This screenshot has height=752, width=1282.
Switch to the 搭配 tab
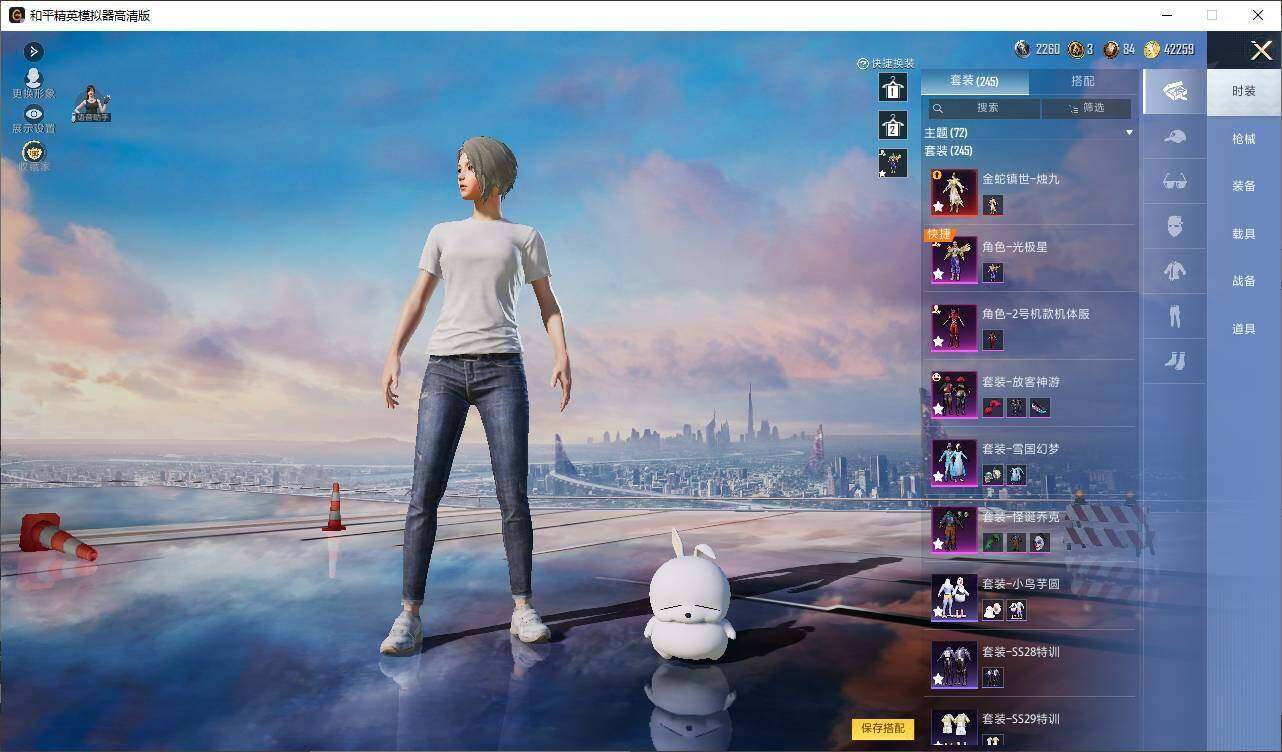tap(1083, 81)
